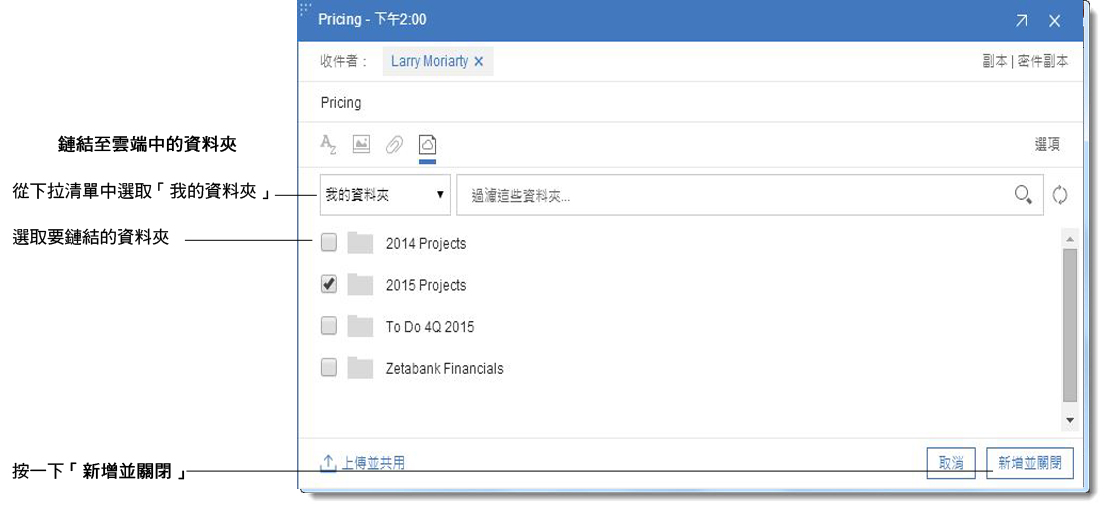Click the 取消 cancel button
The image size is (1105, 508).
[951, 464]
